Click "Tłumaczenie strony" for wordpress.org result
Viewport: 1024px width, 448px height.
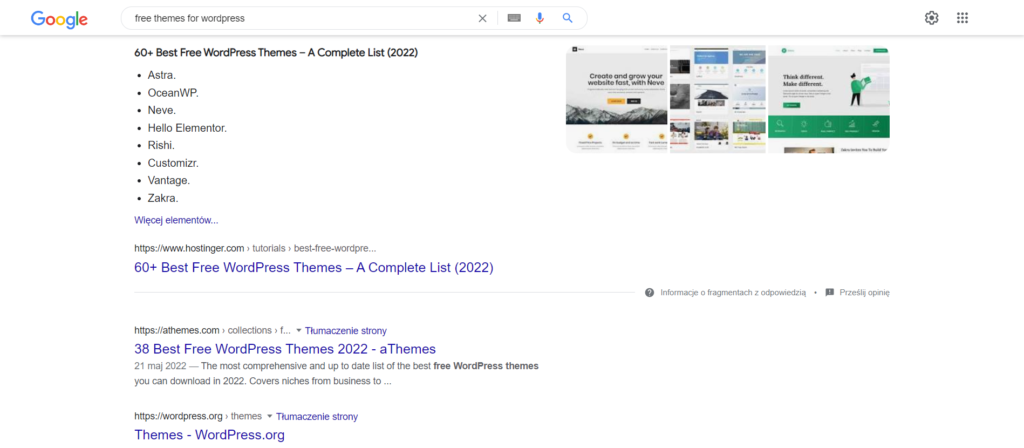[x=317, y=416]
